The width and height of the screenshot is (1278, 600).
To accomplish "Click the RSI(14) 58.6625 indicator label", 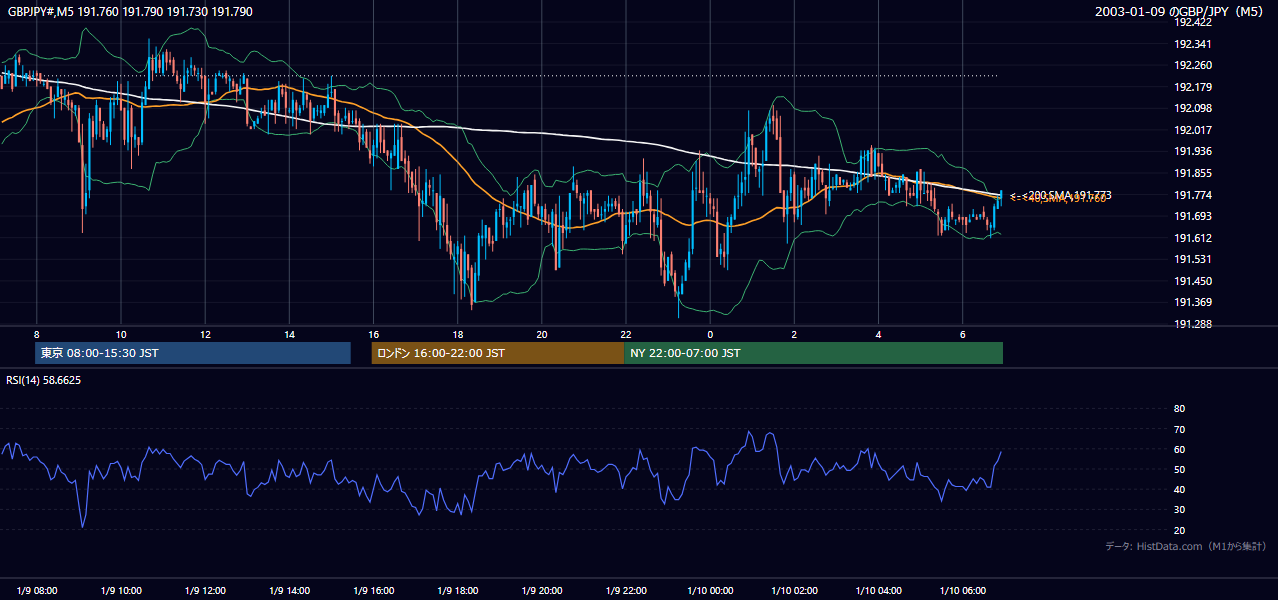I will tap(44, 380).
